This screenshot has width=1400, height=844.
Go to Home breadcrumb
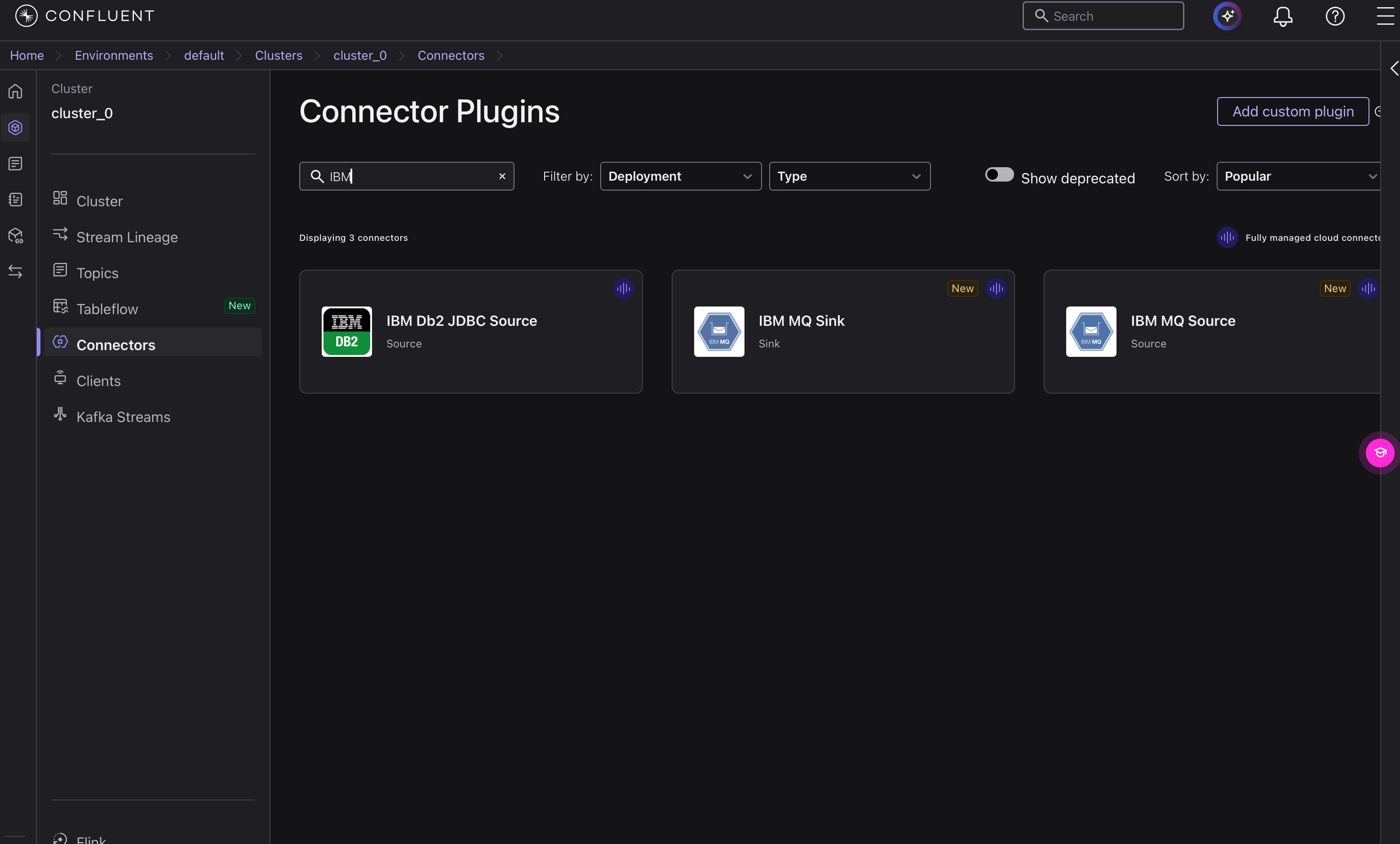(x=27, y=55)
